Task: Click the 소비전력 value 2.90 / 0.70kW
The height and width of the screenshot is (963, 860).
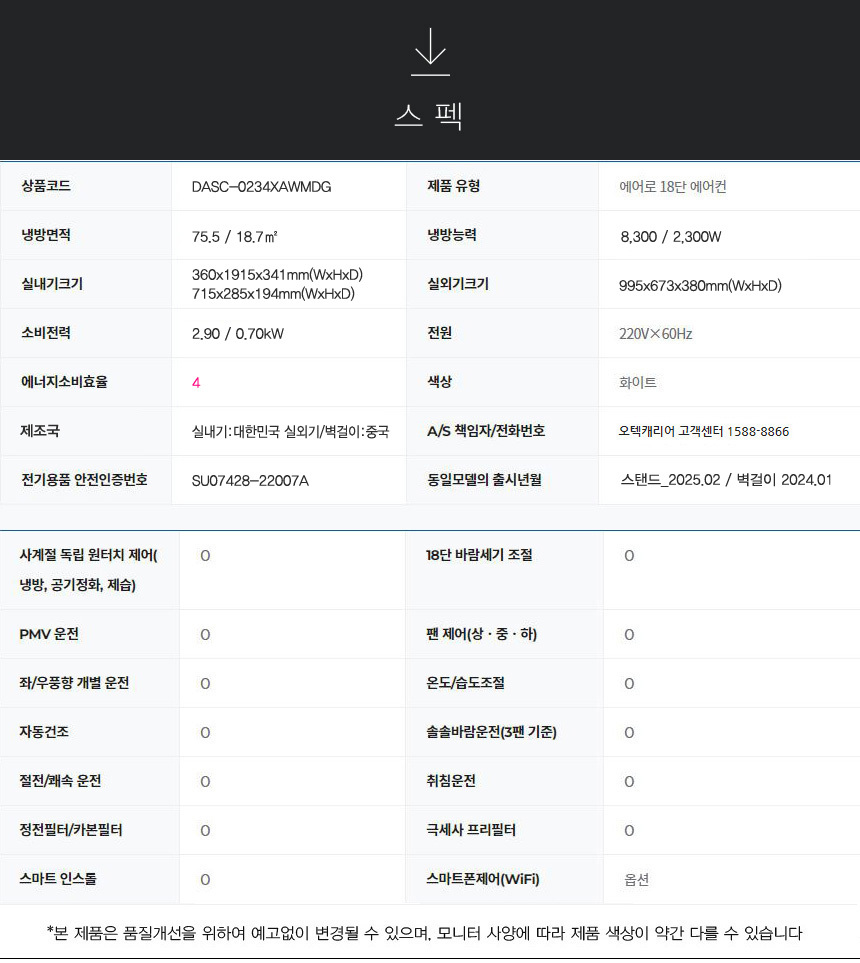Action: pos(237,334)
